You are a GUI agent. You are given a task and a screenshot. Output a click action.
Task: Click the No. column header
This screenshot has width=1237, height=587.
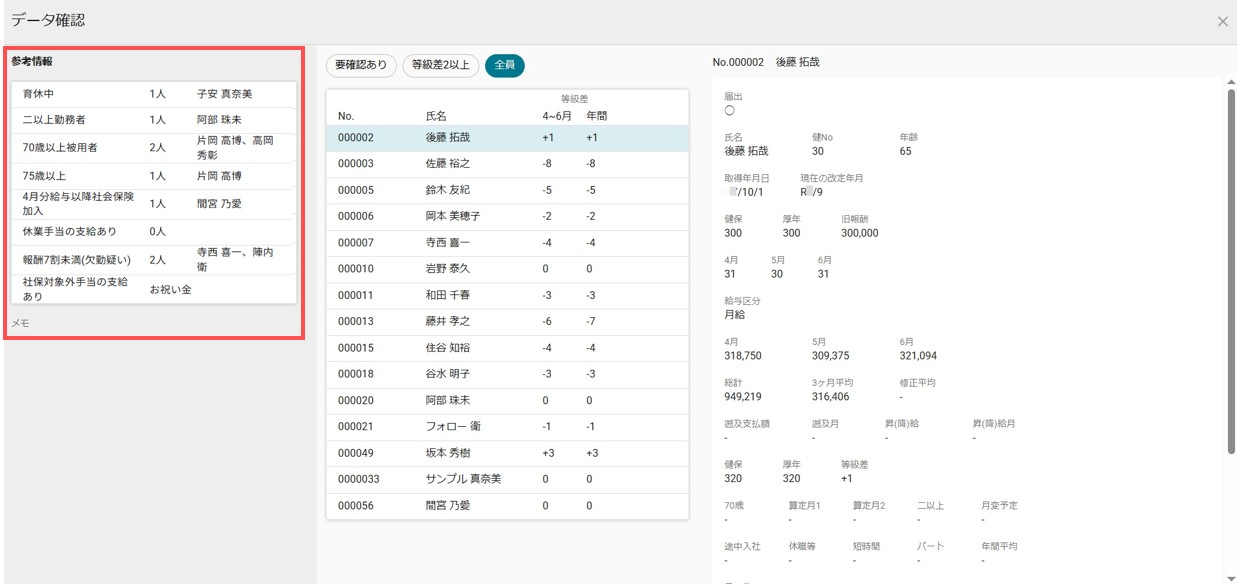click(x=346, y=116)
